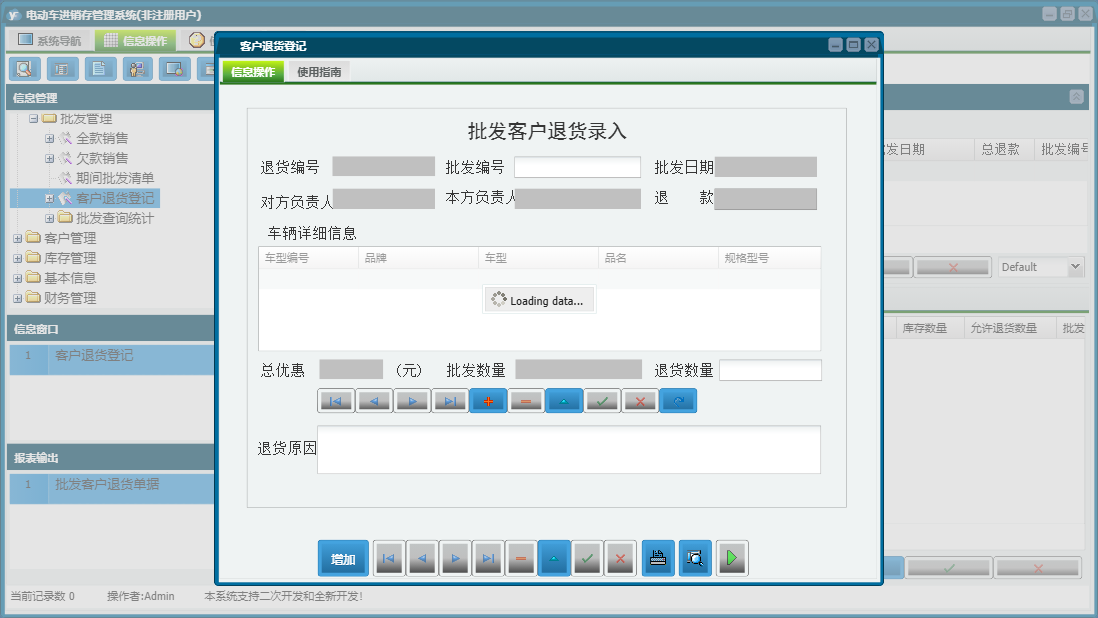Click the 批发编号 input field
The image size is (1098, 618).
pos(577,167)
